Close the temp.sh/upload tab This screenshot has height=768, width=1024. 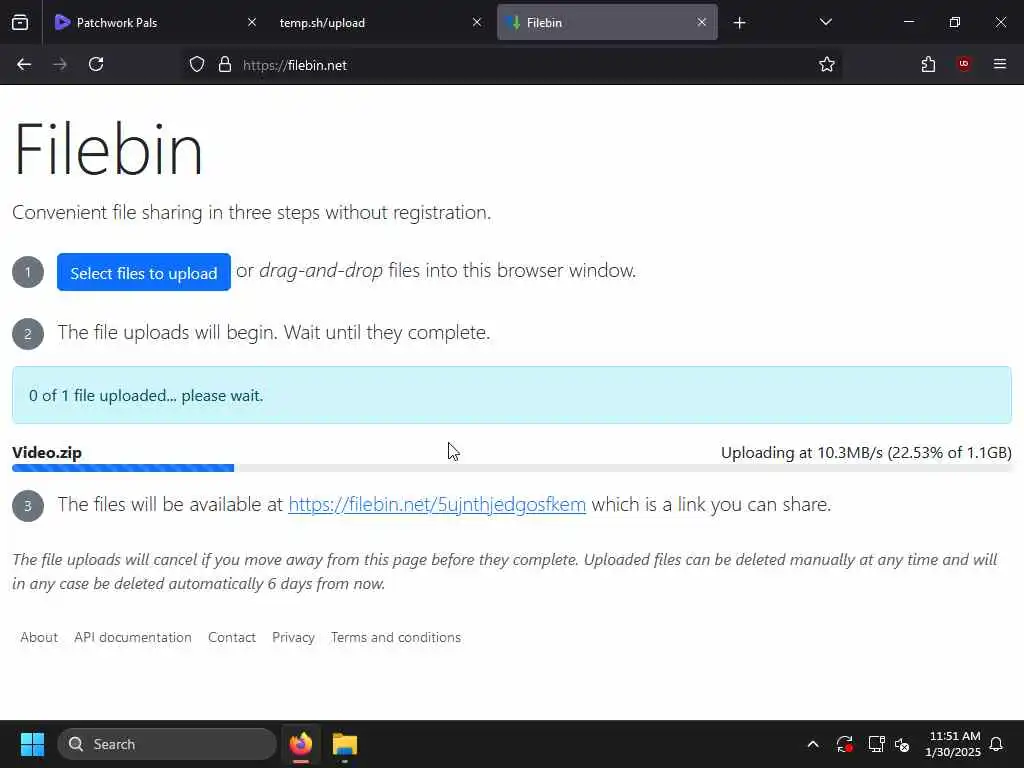[x=477, y=23]
